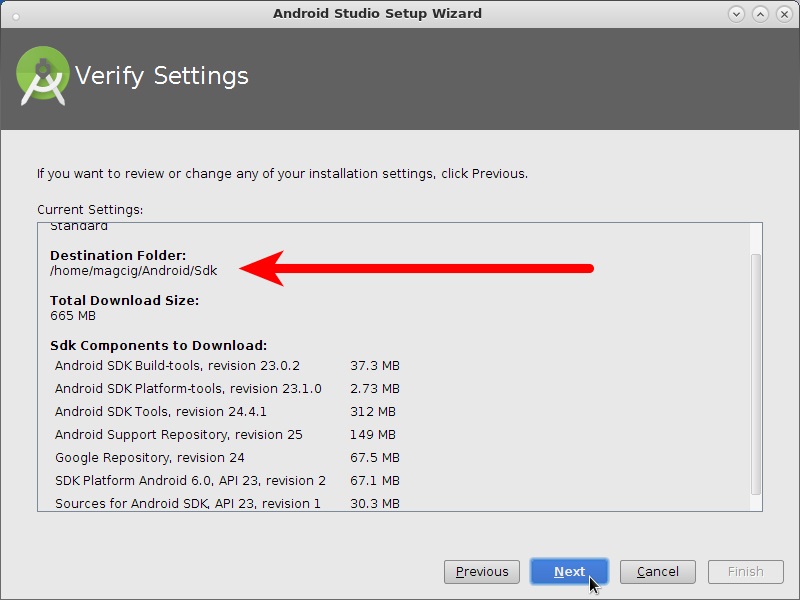Viewport: 800px width, 600px height.
Task: Select the /home/magcig/Android/Sdk path text
Action: coord(134,270)
